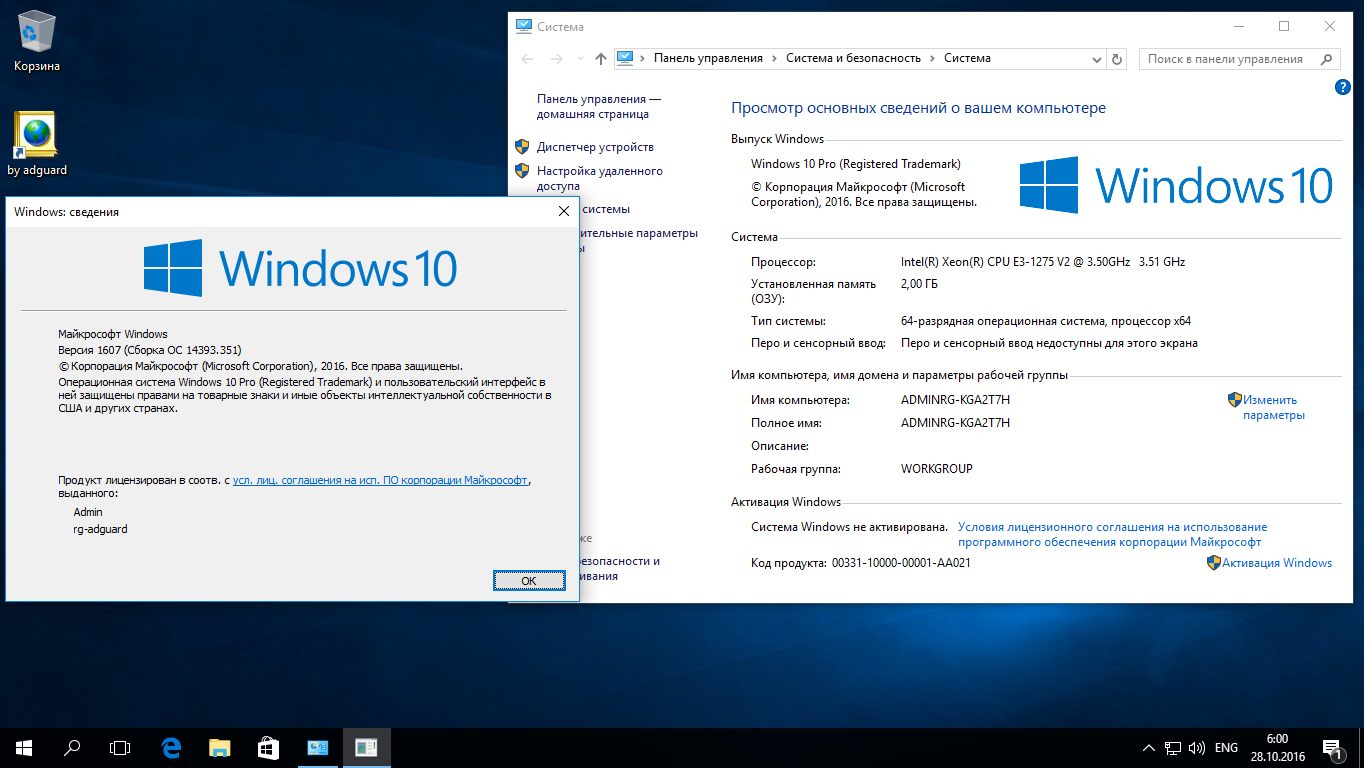
Task: Show hidden tray icons chevron
Action: coord(1149,748)
